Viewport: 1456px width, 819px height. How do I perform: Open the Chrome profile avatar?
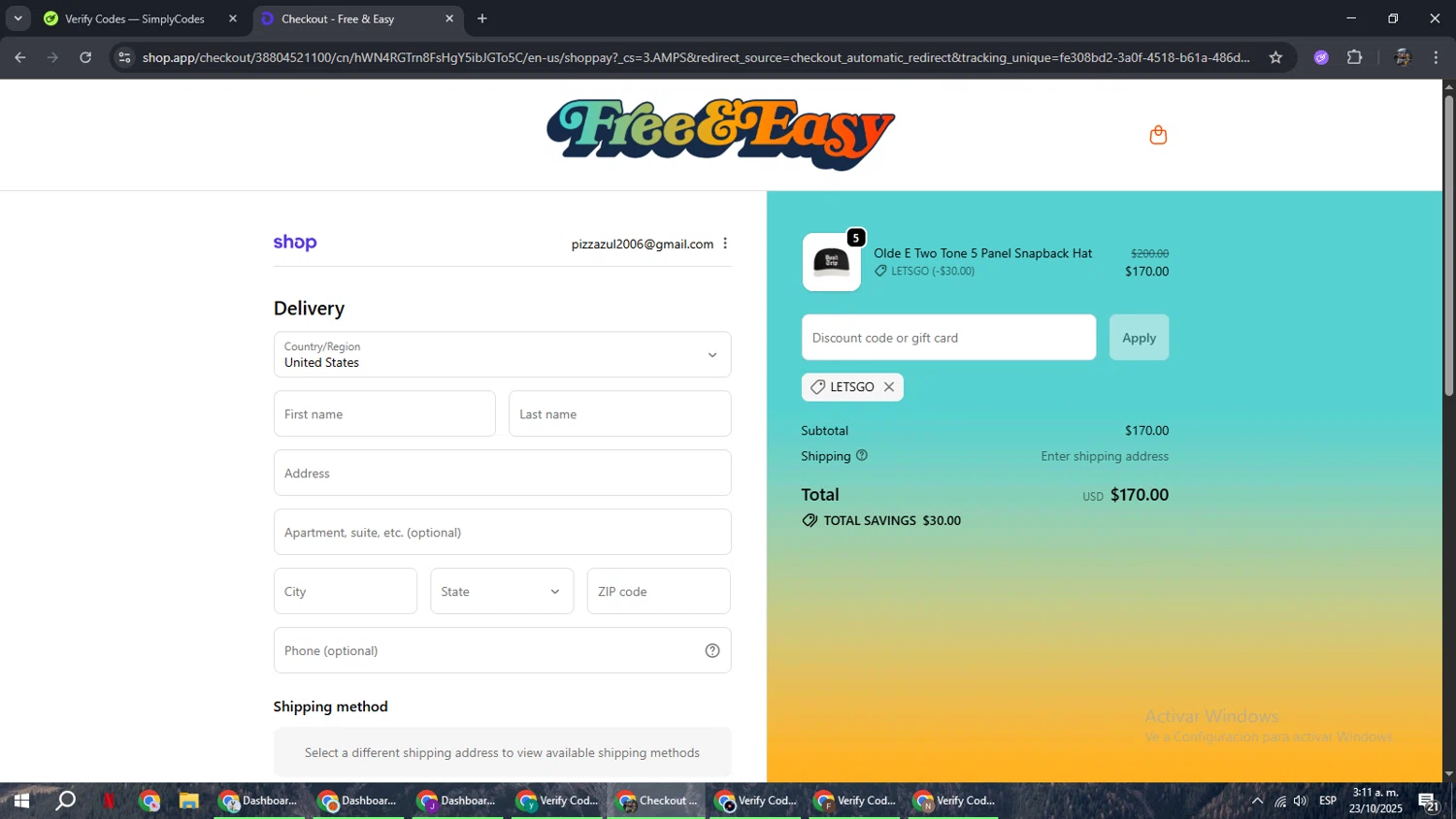click(x=1402, y=57)
